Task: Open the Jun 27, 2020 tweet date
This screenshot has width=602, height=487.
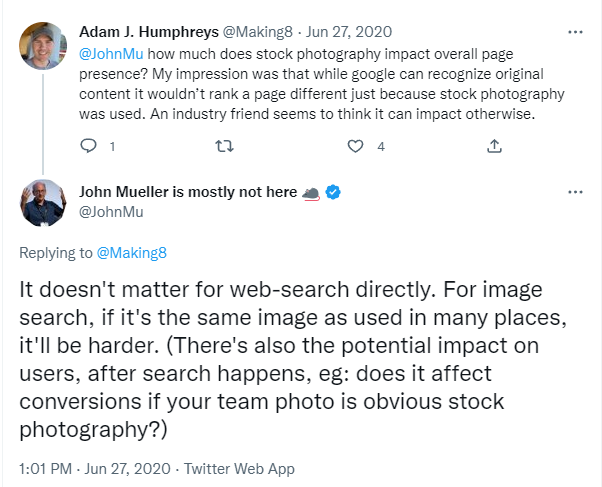Action: coord(357,31)
